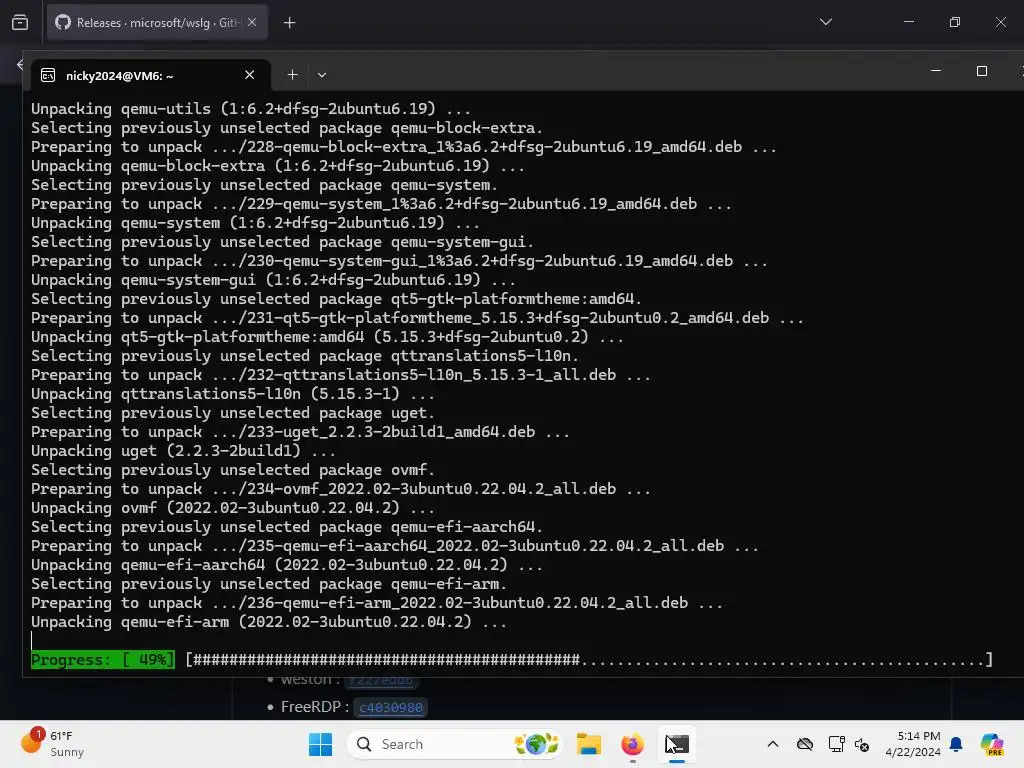Show hidden system tray icons

coord(773,744)
